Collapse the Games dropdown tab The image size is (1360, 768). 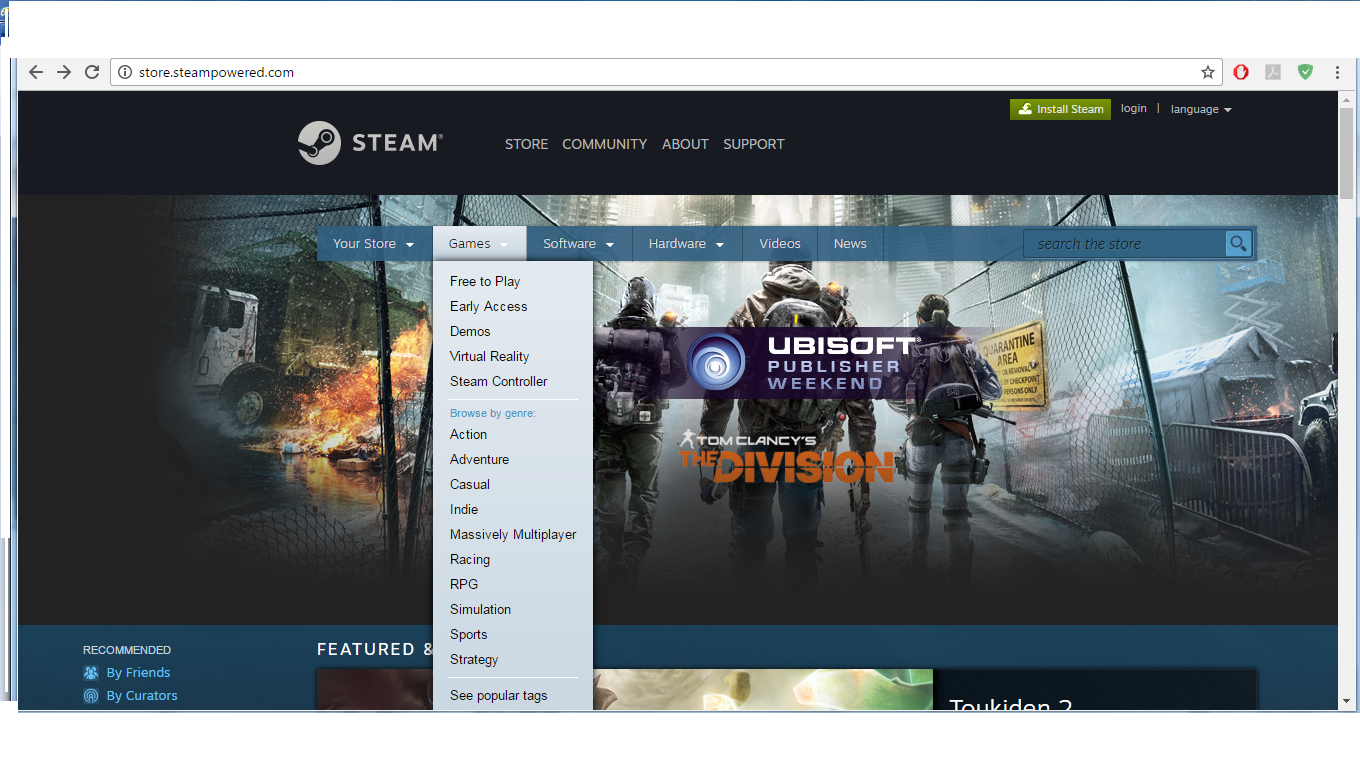pyautogui.click(x=479, y=244)
